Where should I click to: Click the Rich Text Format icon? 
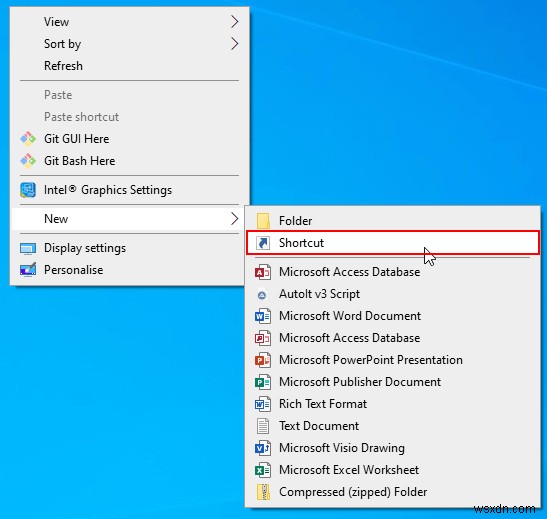[x=263, y=404]
